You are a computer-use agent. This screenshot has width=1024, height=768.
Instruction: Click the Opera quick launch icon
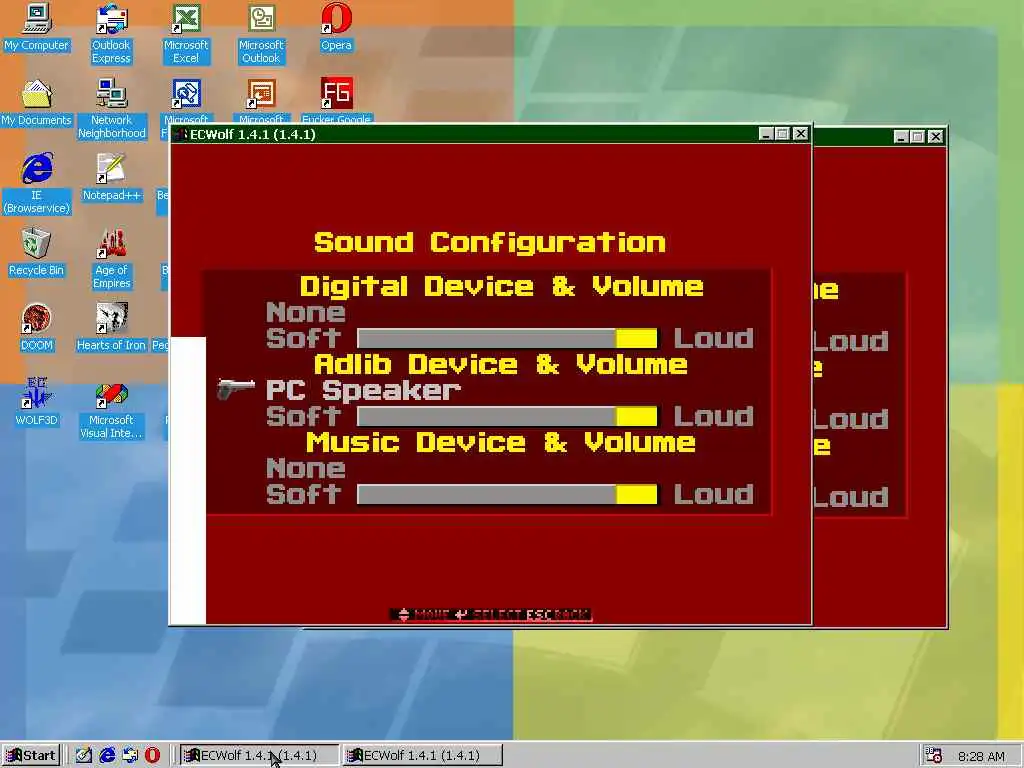(152, 755)
